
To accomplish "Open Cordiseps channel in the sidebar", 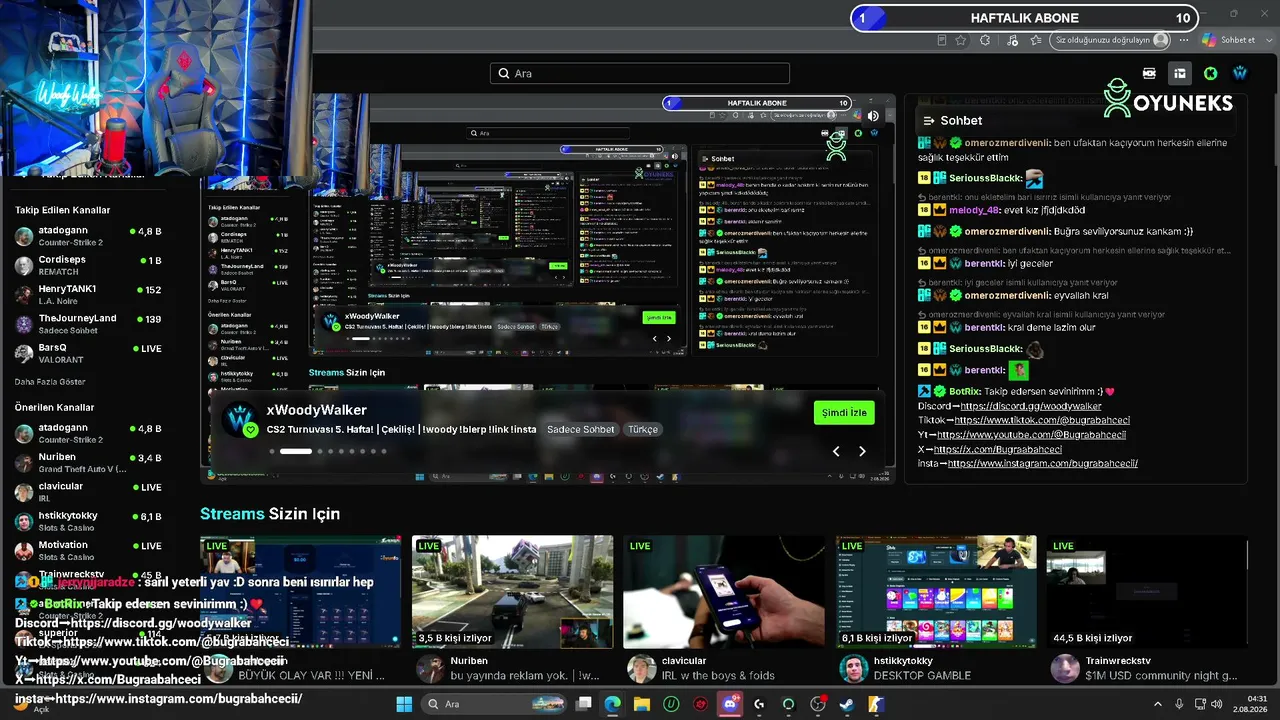I will tap(88, 265).
